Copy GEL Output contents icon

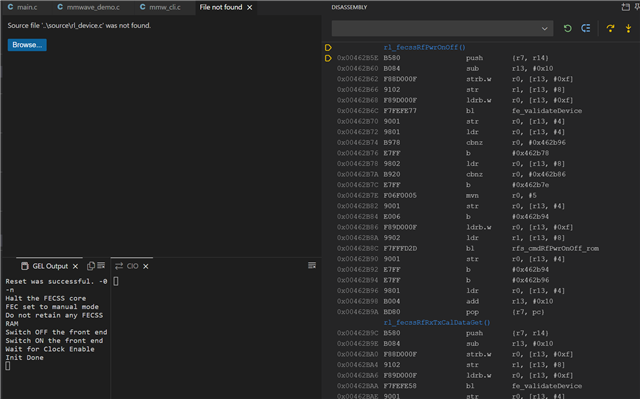pyautogui.click(x=91, y=266)
